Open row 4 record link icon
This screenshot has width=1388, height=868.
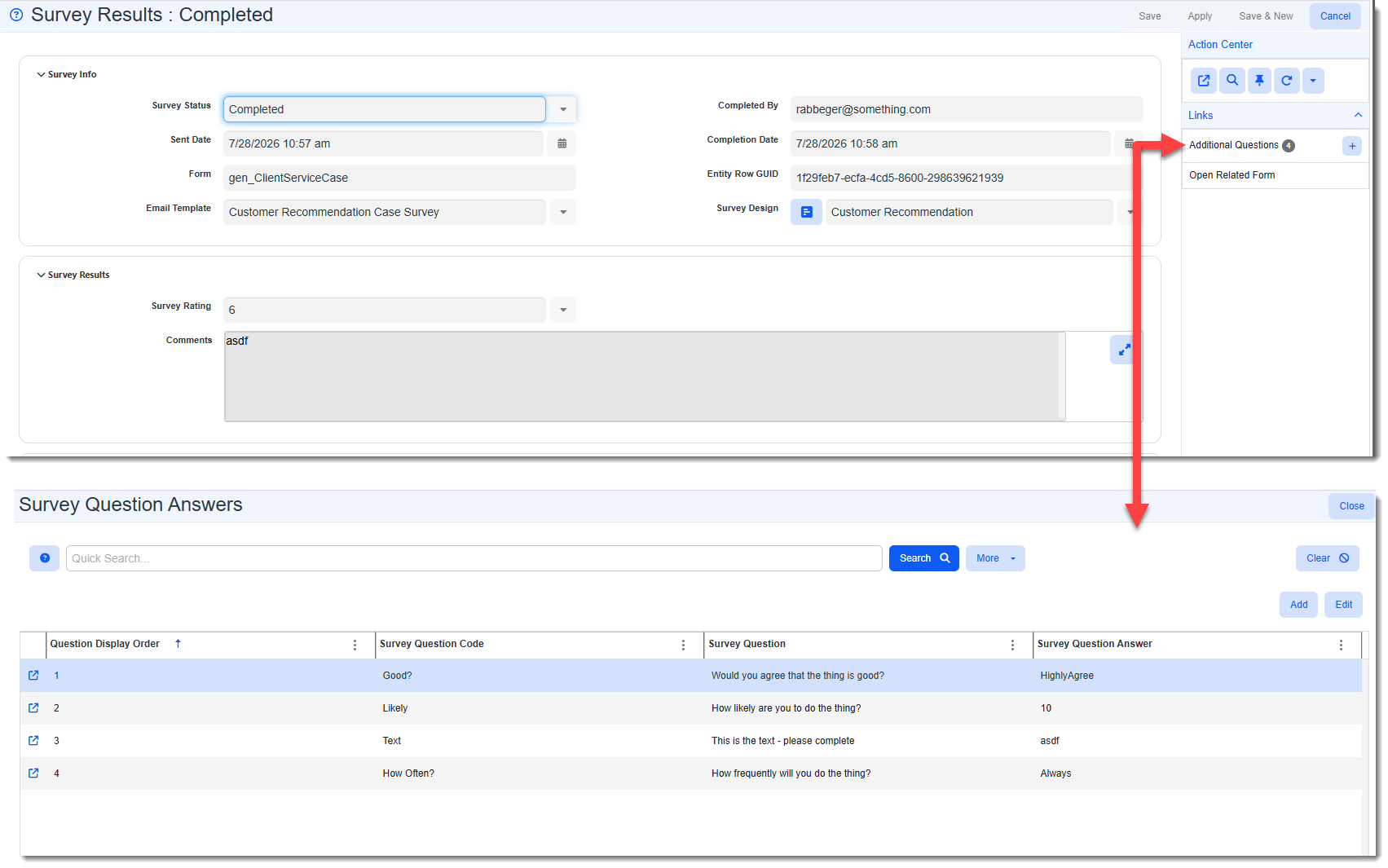pos(33,773)
